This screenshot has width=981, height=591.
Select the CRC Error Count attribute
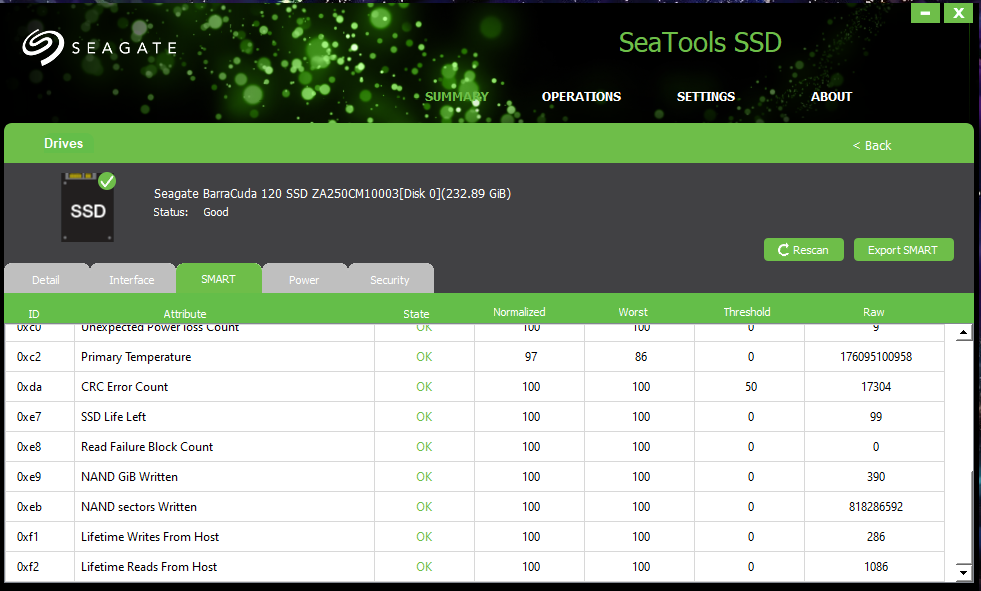pyautogui.click(x=125, y=386)
